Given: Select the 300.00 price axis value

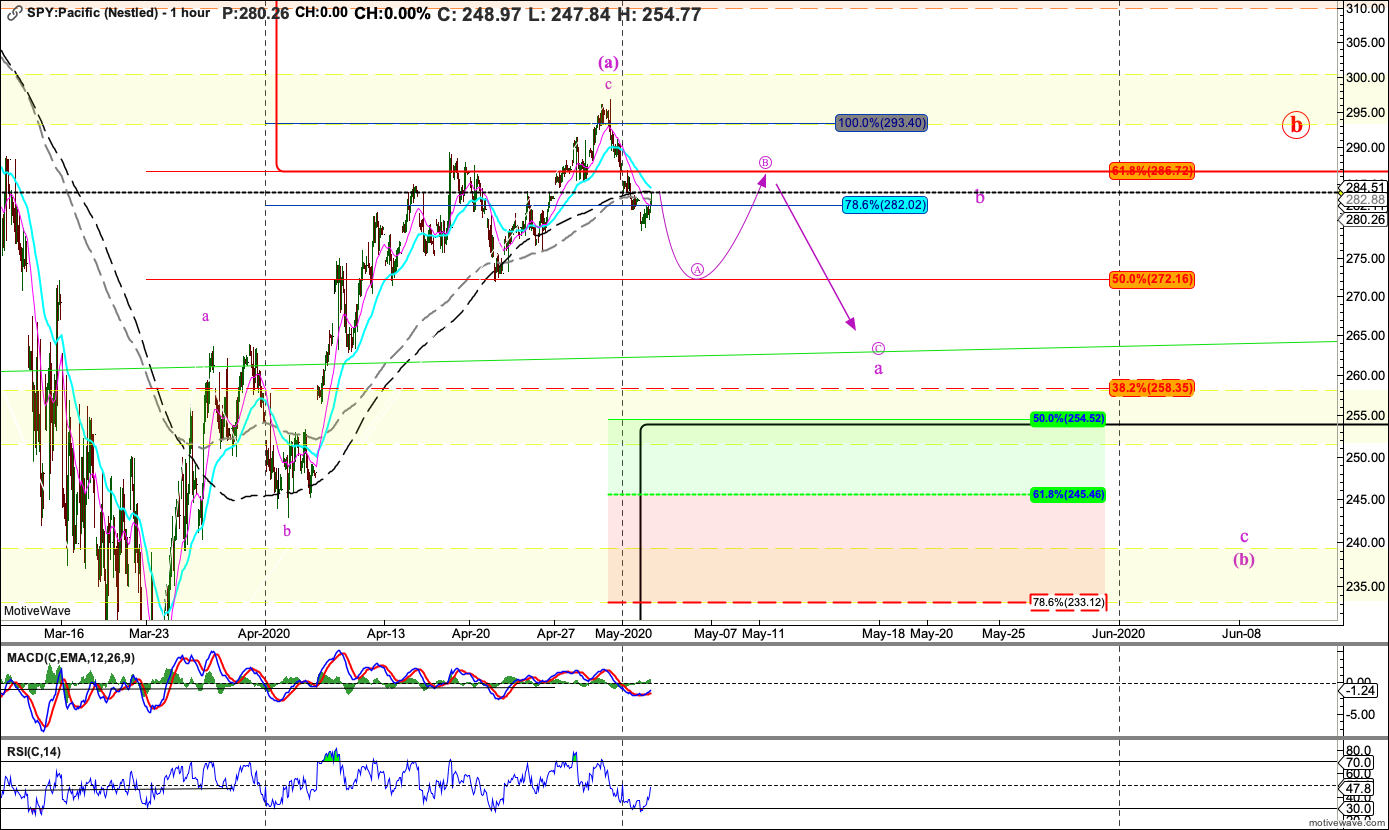Looking at the screenshot, I should pyautogui.click(x=1363, y=77).
